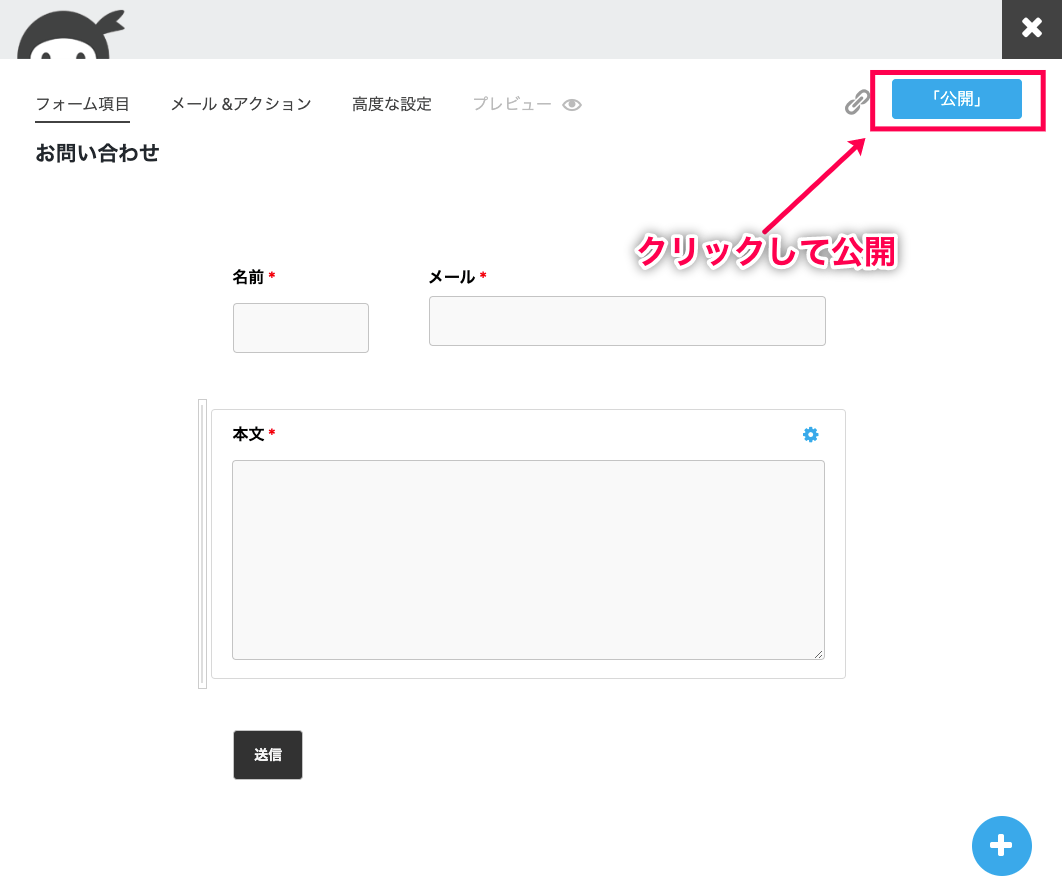Open the プレビュー link

coord(512,104)
